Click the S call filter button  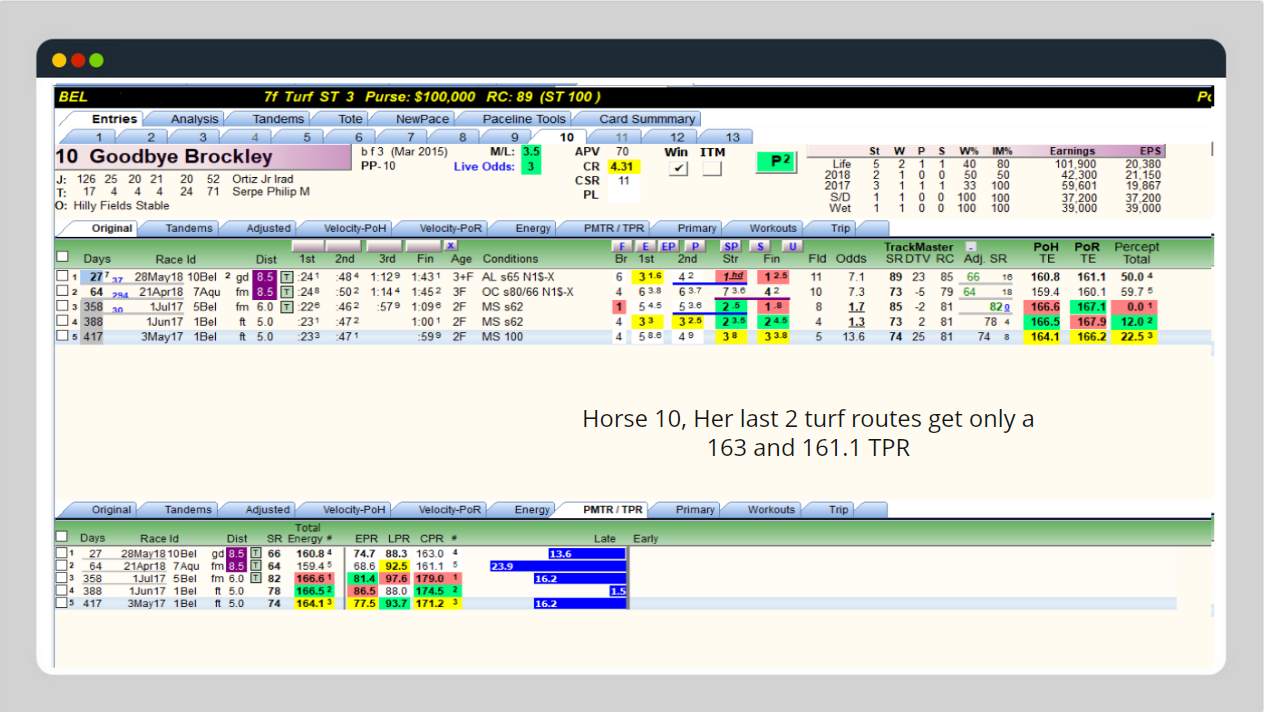pyautogui.click(x=761, y=246)
